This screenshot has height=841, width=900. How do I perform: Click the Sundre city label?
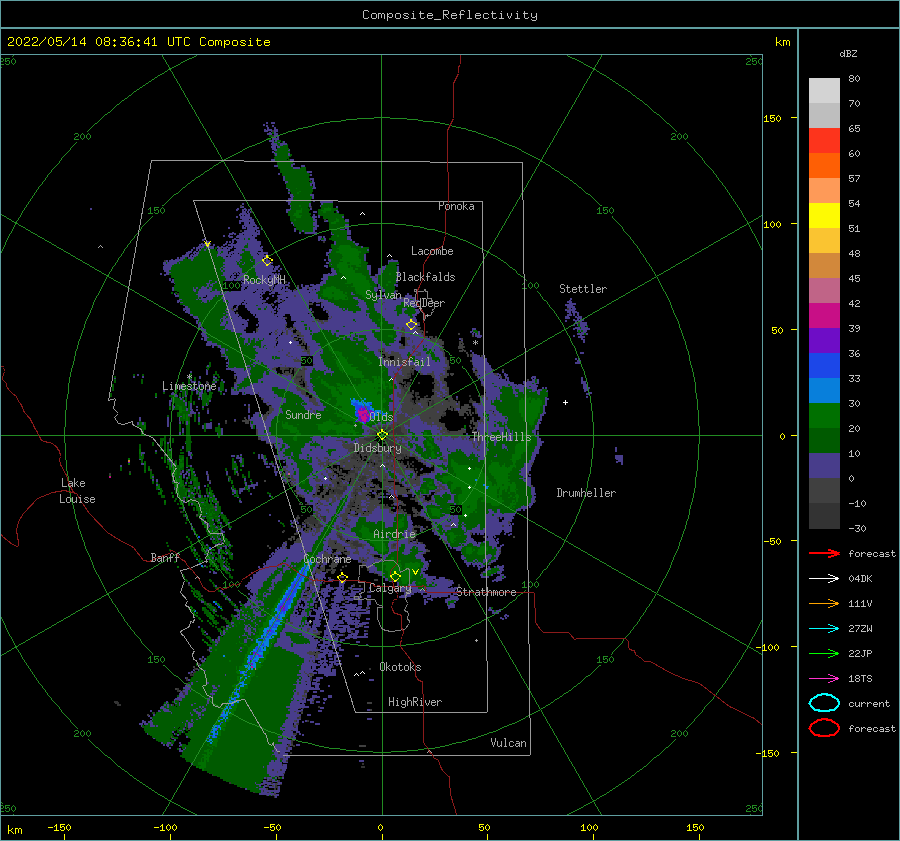point(303,414)
